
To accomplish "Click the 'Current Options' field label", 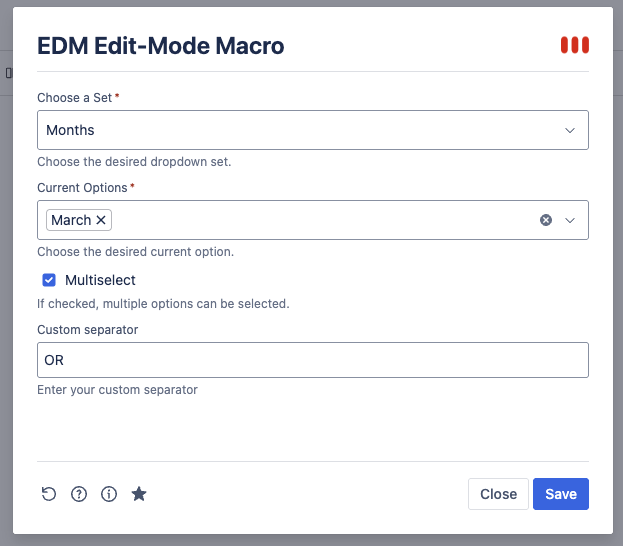I will (82, 188).
